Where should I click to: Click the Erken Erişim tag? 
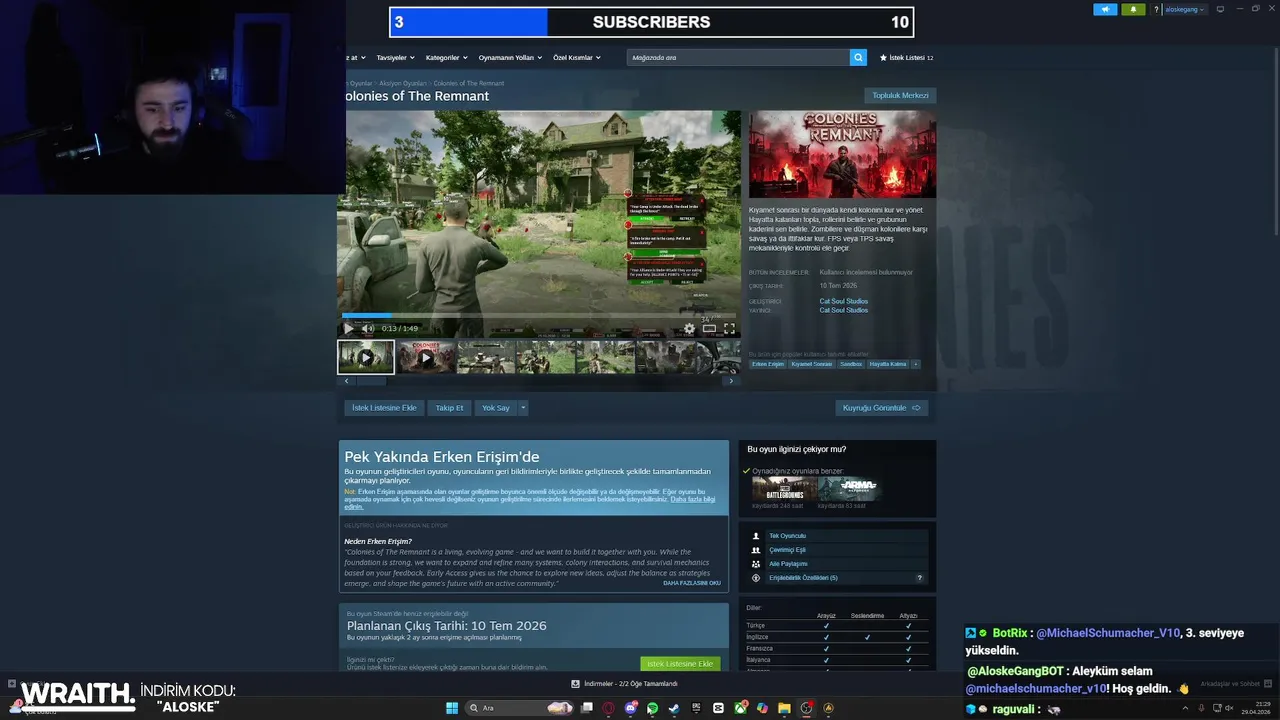[x=768, y=364]
